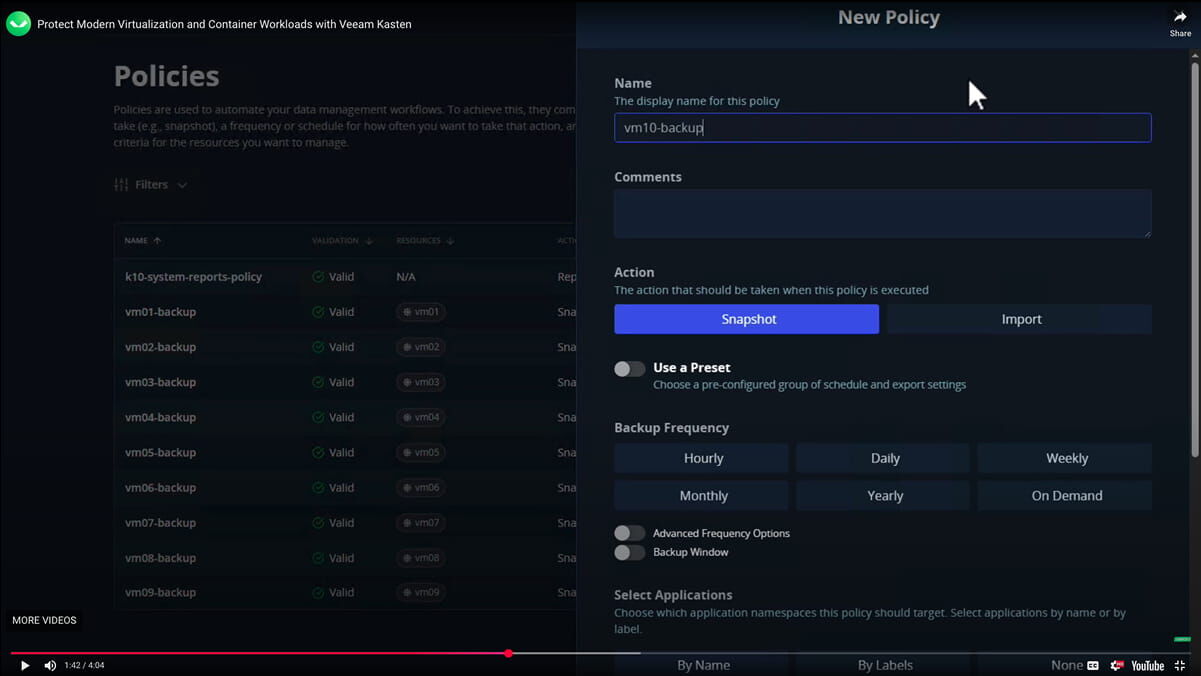Click the vm07 resource tag
Screen dimensions: 1201x676
click(x=421, y=523)
